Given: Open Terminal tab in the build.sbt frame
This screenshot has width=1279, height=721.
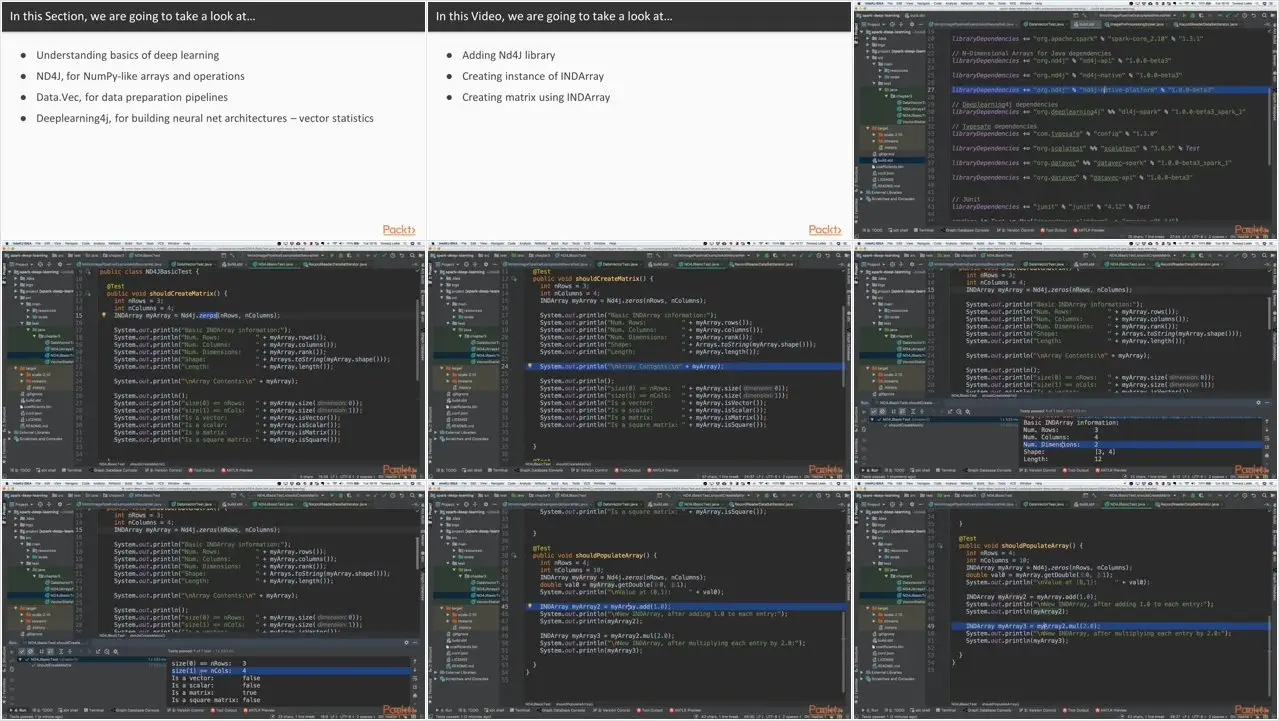Looking at the screenshot, I should pyautogui.click(x=923, y=230).
